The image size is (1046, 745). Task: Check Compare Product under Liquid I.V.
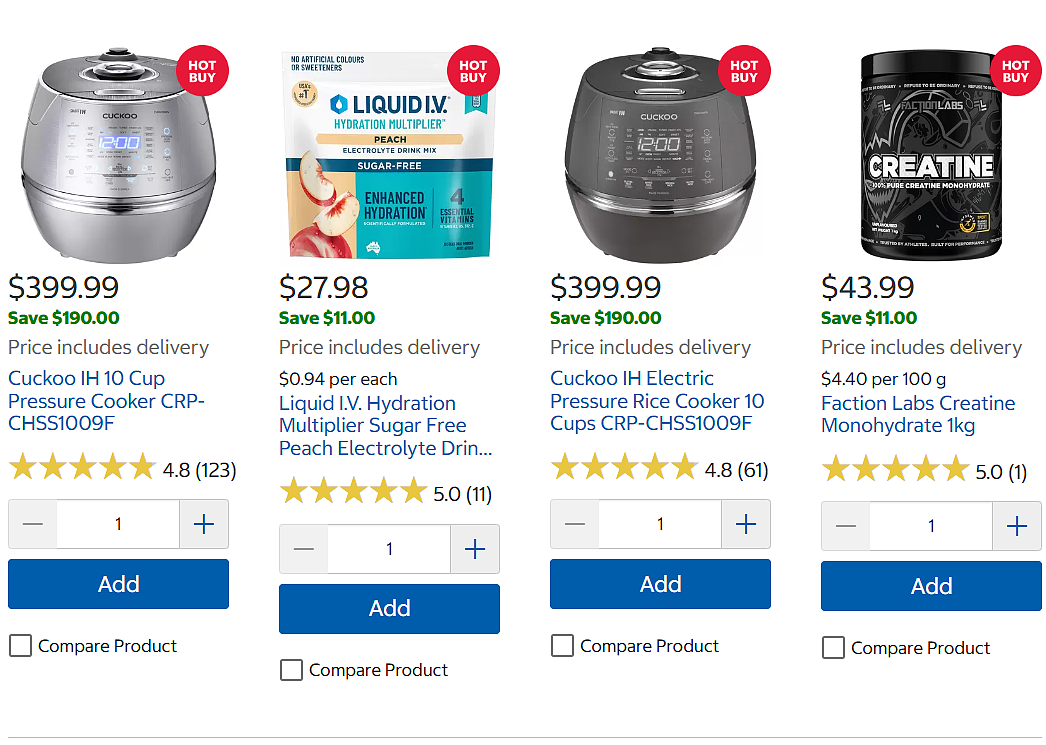point(292,670)
